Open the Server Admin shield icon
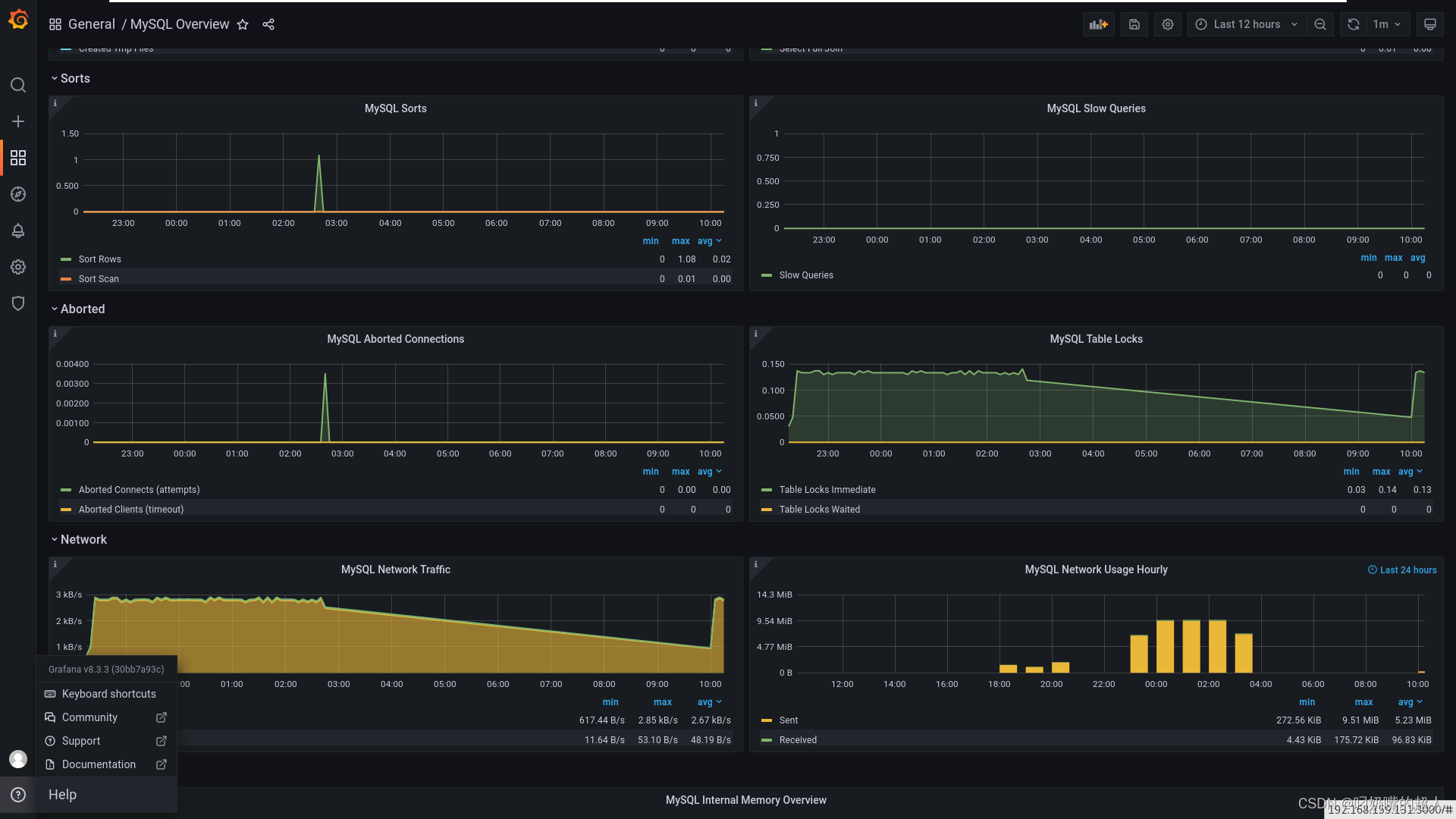Screen dimensions: 1456x819 click(18, 303)
